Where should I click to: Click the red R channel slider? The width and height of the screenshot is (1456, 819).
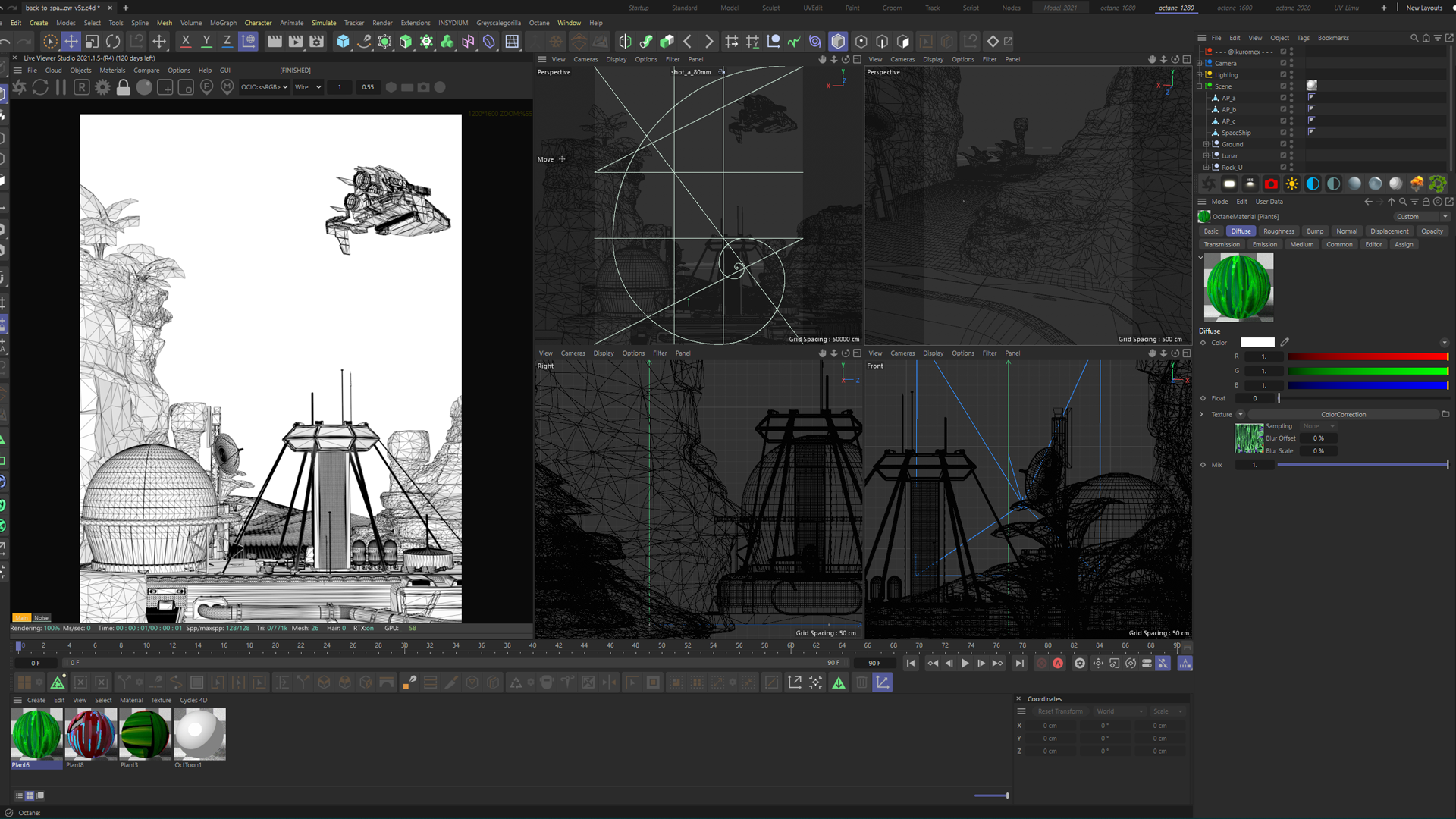pos(1367,356)
